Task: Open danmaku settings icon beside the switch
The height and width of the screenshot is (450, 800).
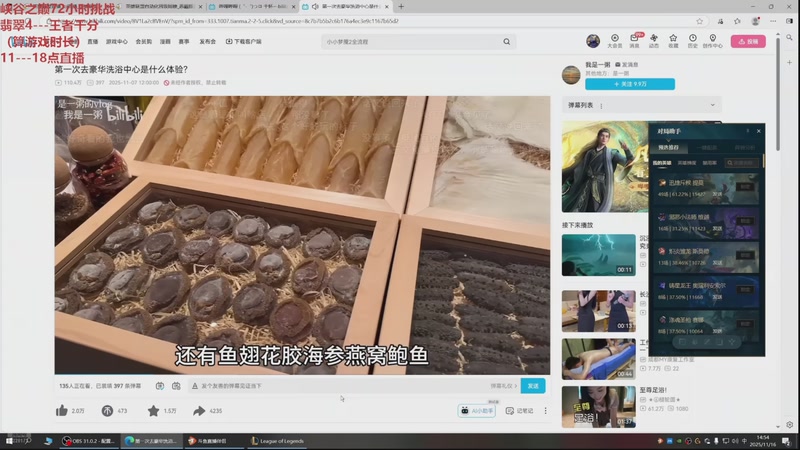Action: 176,386
